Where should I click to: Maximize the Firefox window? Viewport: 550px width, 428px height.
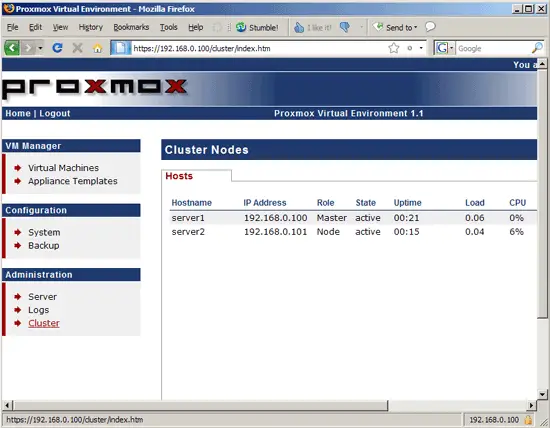click(x=529, y=9)
